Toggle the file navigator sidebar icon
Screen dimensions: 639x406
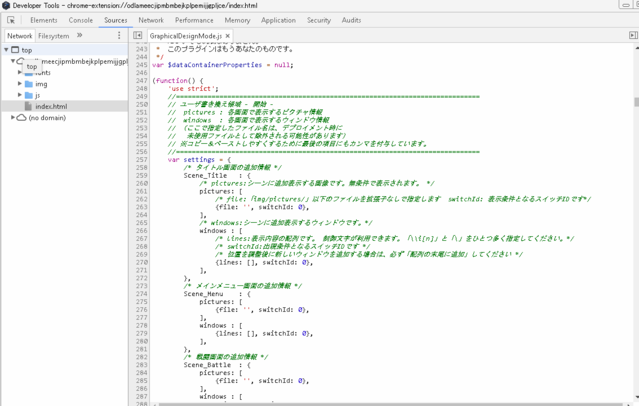pos(138,35)
